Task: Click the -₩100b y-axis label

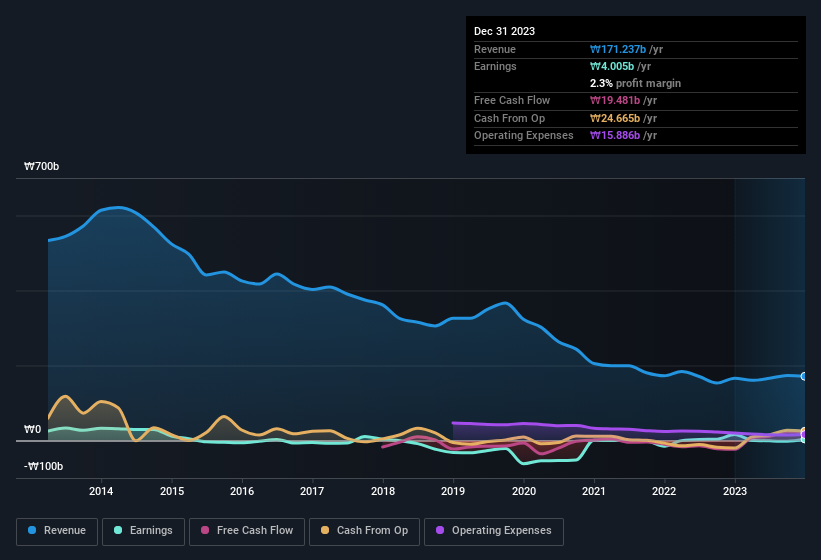Action: click(x=42, y=466)
